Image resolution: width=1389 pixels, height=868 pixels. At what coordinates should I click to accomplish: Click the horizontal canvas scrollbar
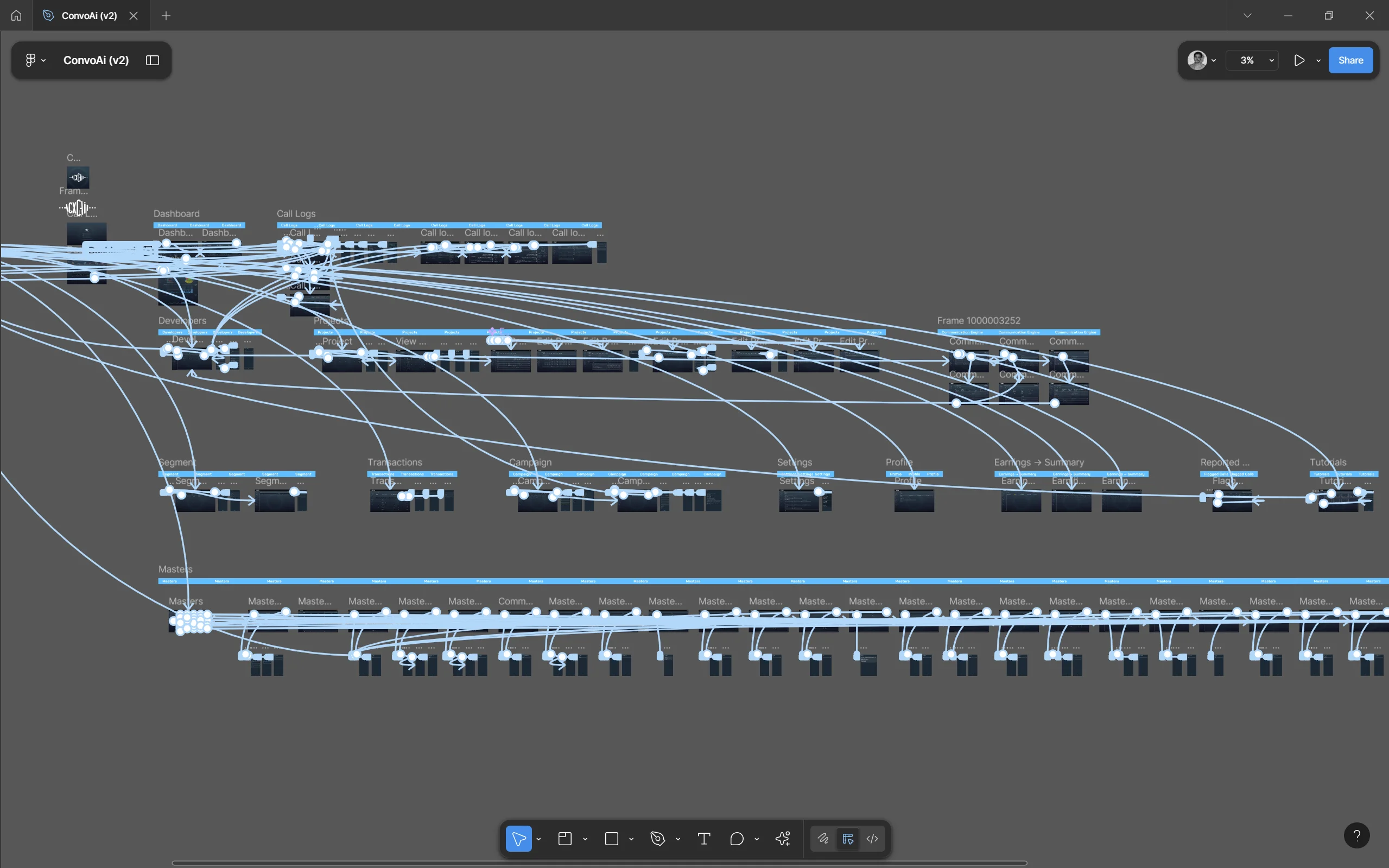click(x=599, y=863)
